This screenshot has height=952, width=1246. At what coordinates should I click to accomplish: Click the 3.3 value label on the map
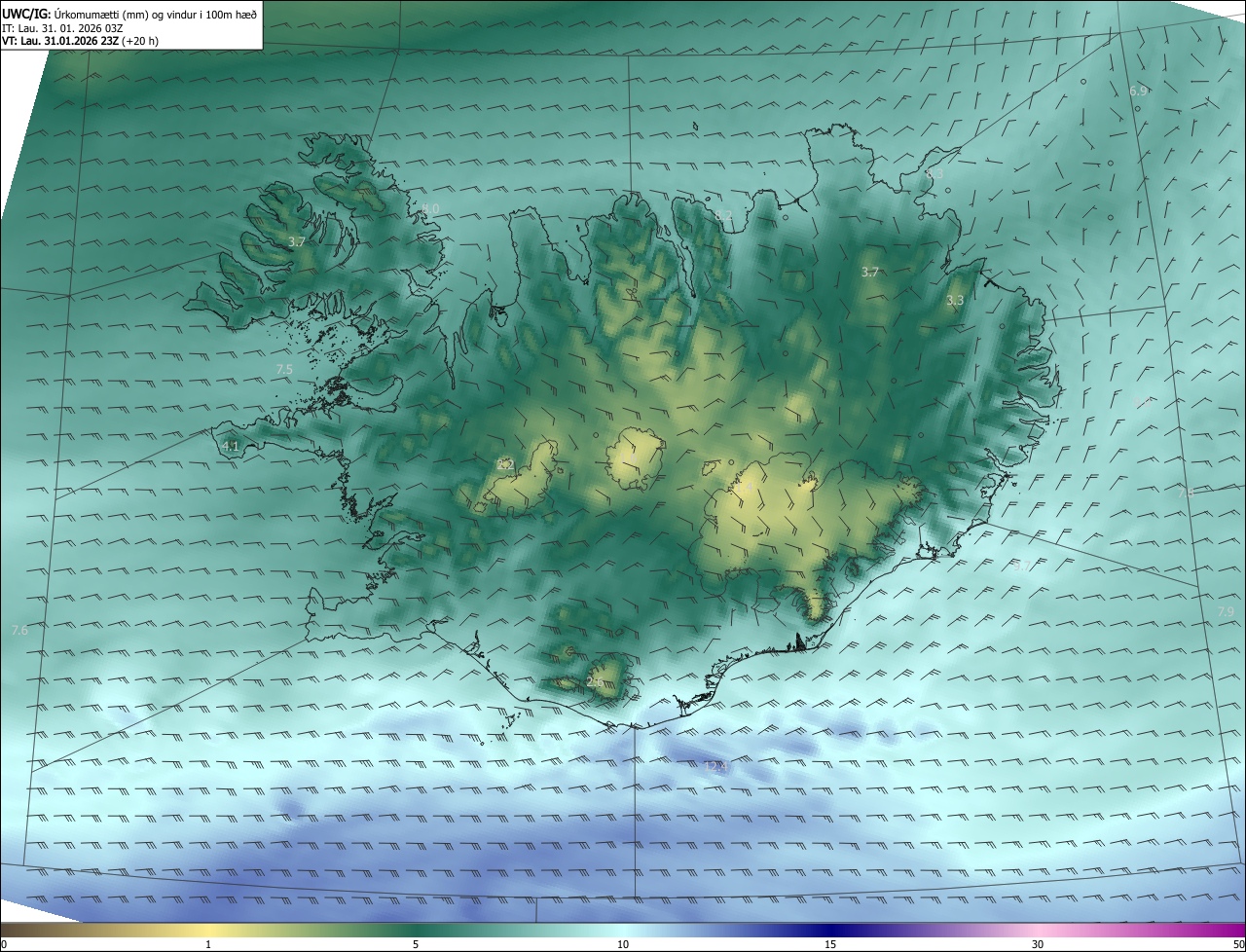tap(955, 300)
